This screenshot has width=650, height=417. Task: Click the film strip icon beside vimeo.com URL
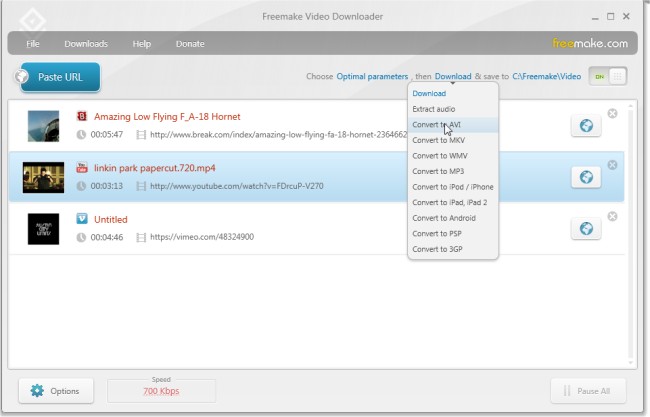coord(141,238)
